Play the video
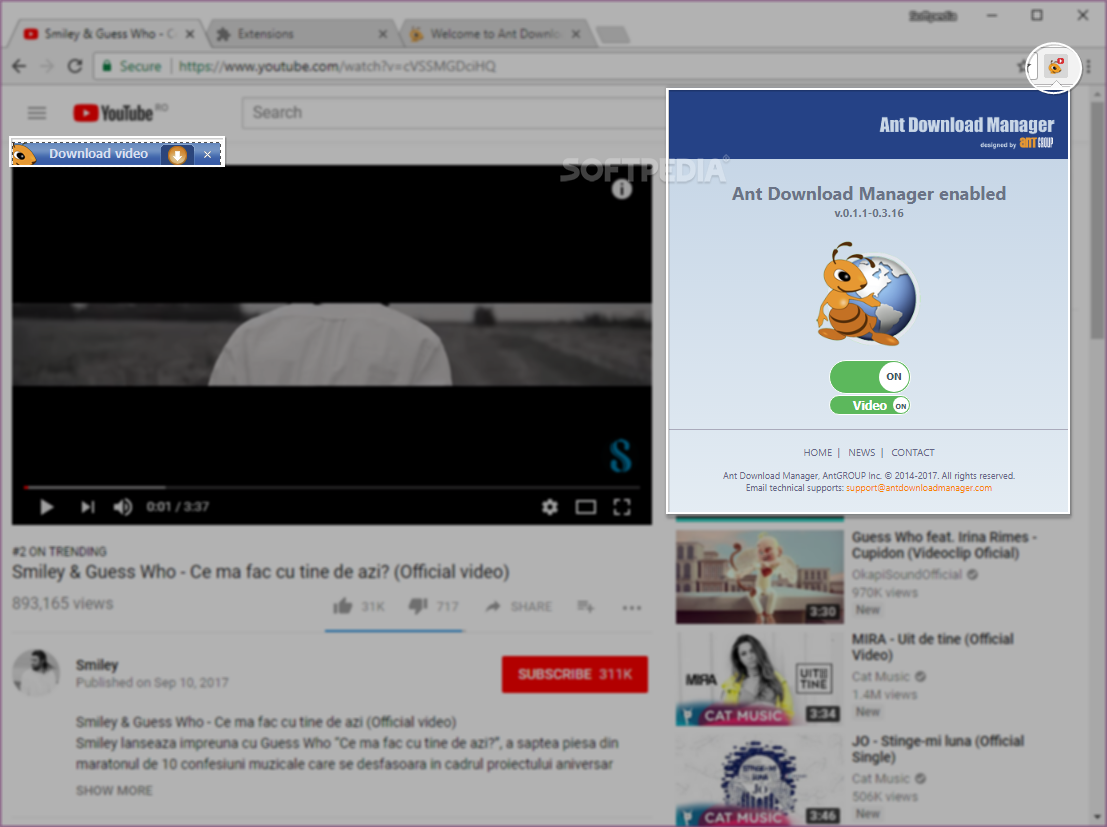 [x=47, y=507]
